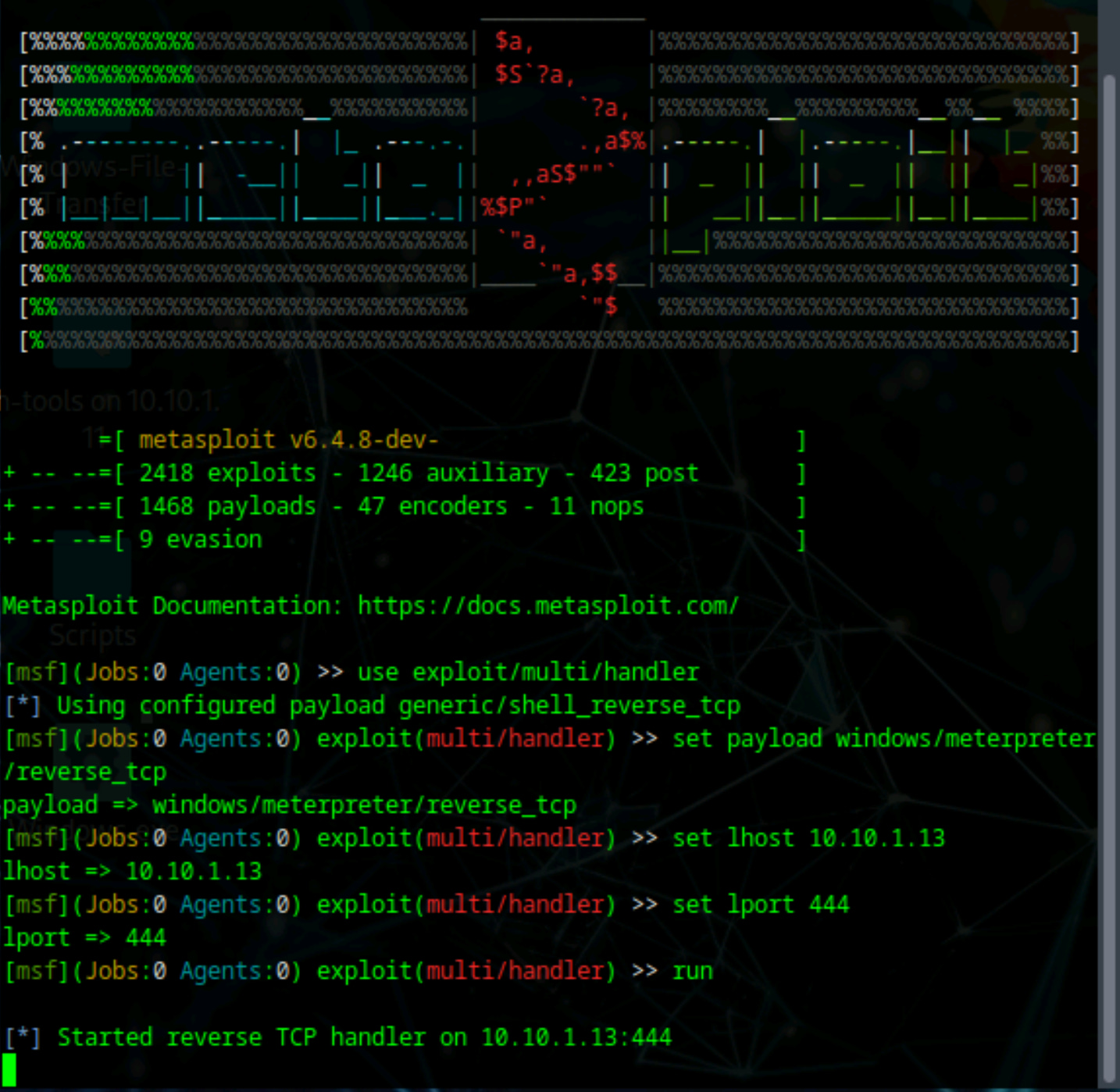Click the '1246 auxiliary' text
Screen dimensions: 1120x1092
click(x=453, y=473)
